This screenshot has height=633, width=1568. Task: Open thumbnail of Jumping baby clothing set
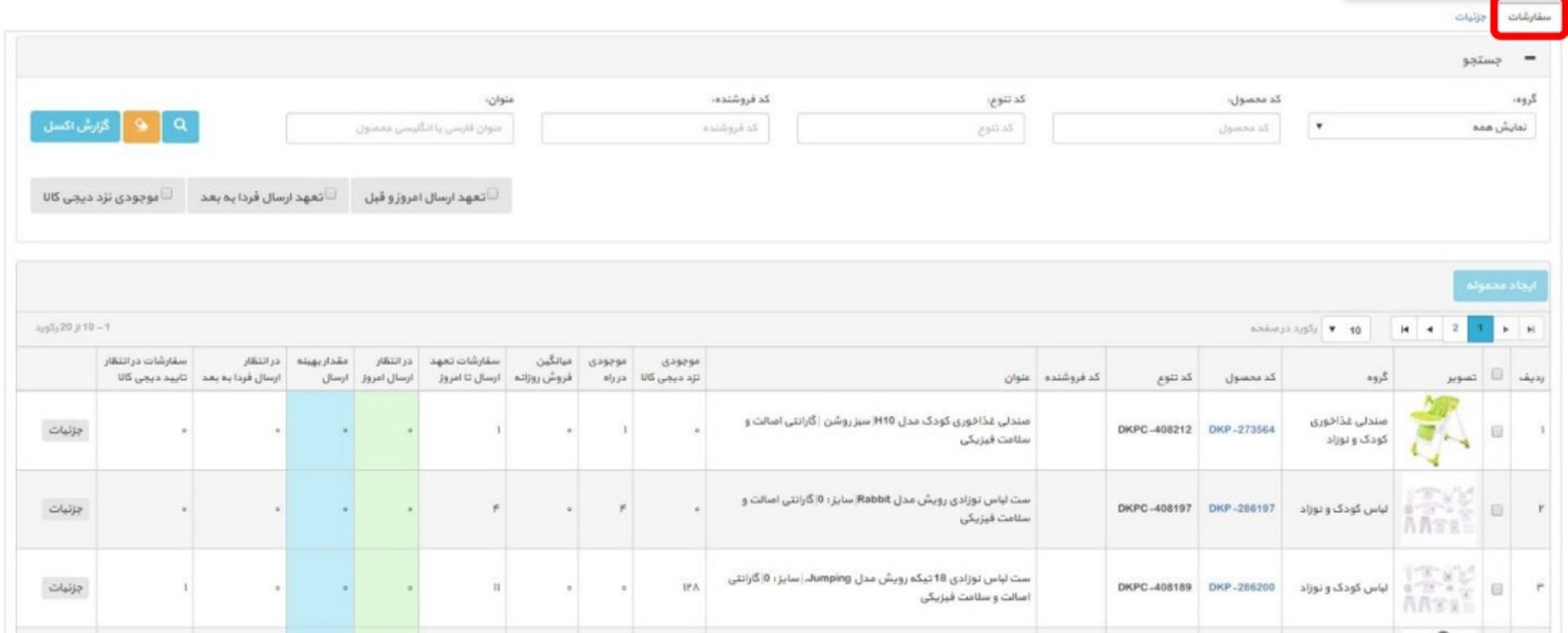click(x=1439, y=588)
